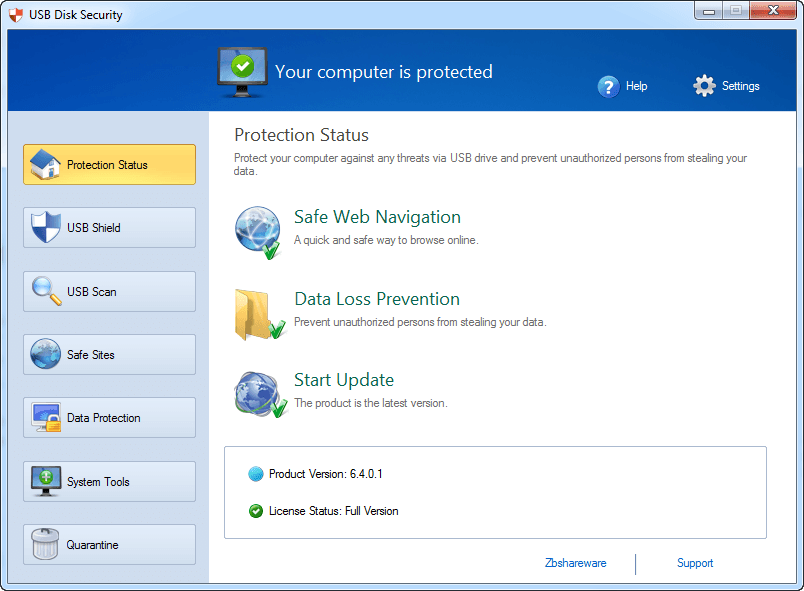The width and height of the screenshot is (804, 591).
Task: Open the System Tools section
Action: point(109,481)
